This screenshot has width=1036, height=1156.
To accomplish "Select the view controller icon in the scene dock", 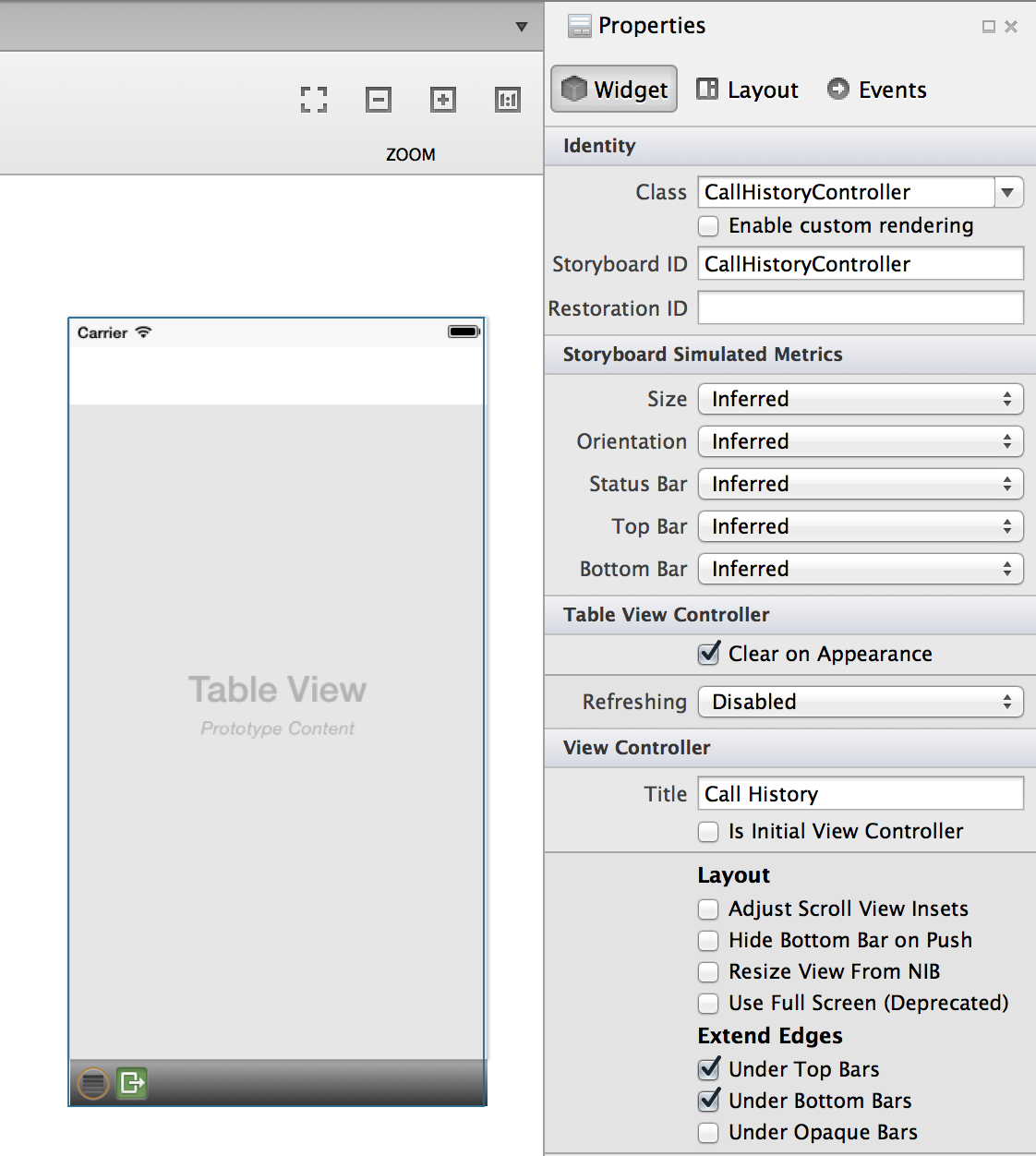I will coord(93,1082).
